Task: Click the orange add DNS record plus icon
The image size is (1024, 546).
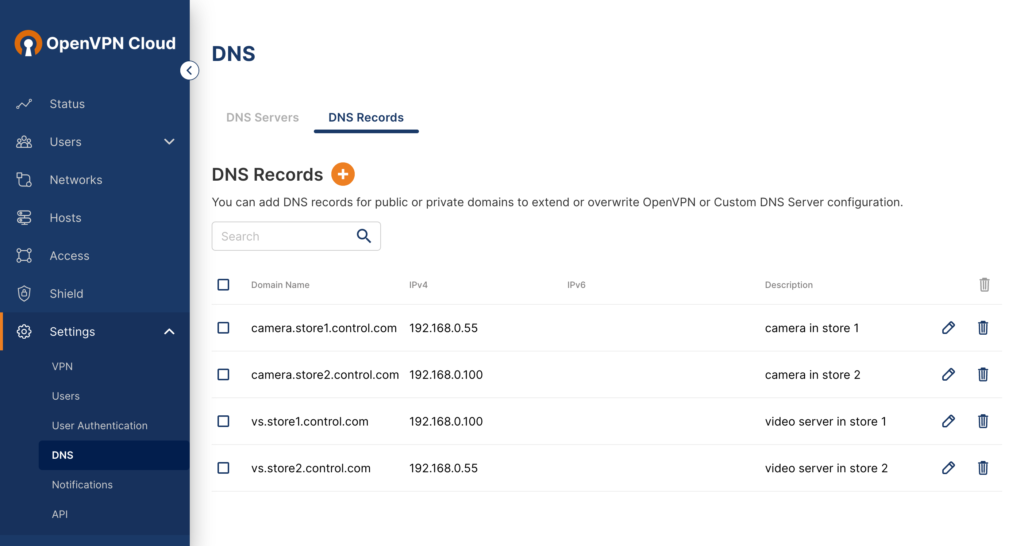Action: tap(342, 174)
